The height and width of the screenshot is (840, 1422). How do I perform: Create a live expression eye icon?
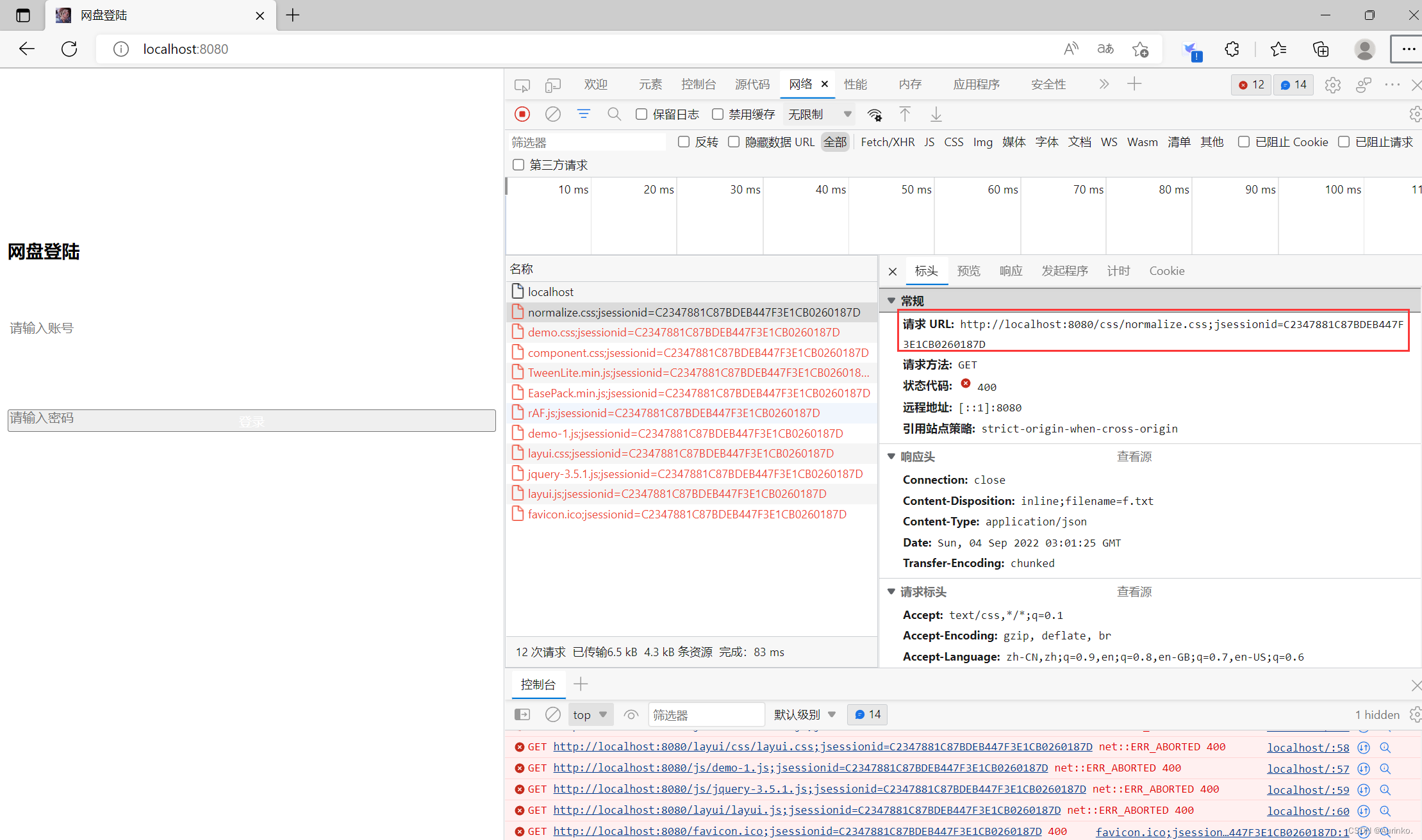(631, 714)
